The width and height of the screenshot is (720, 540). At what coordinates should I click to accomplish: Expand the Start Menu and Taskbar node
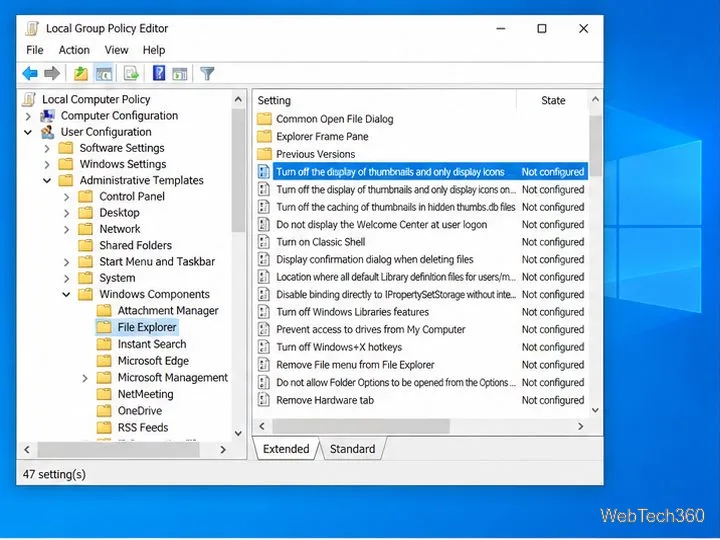click(67, 262)
